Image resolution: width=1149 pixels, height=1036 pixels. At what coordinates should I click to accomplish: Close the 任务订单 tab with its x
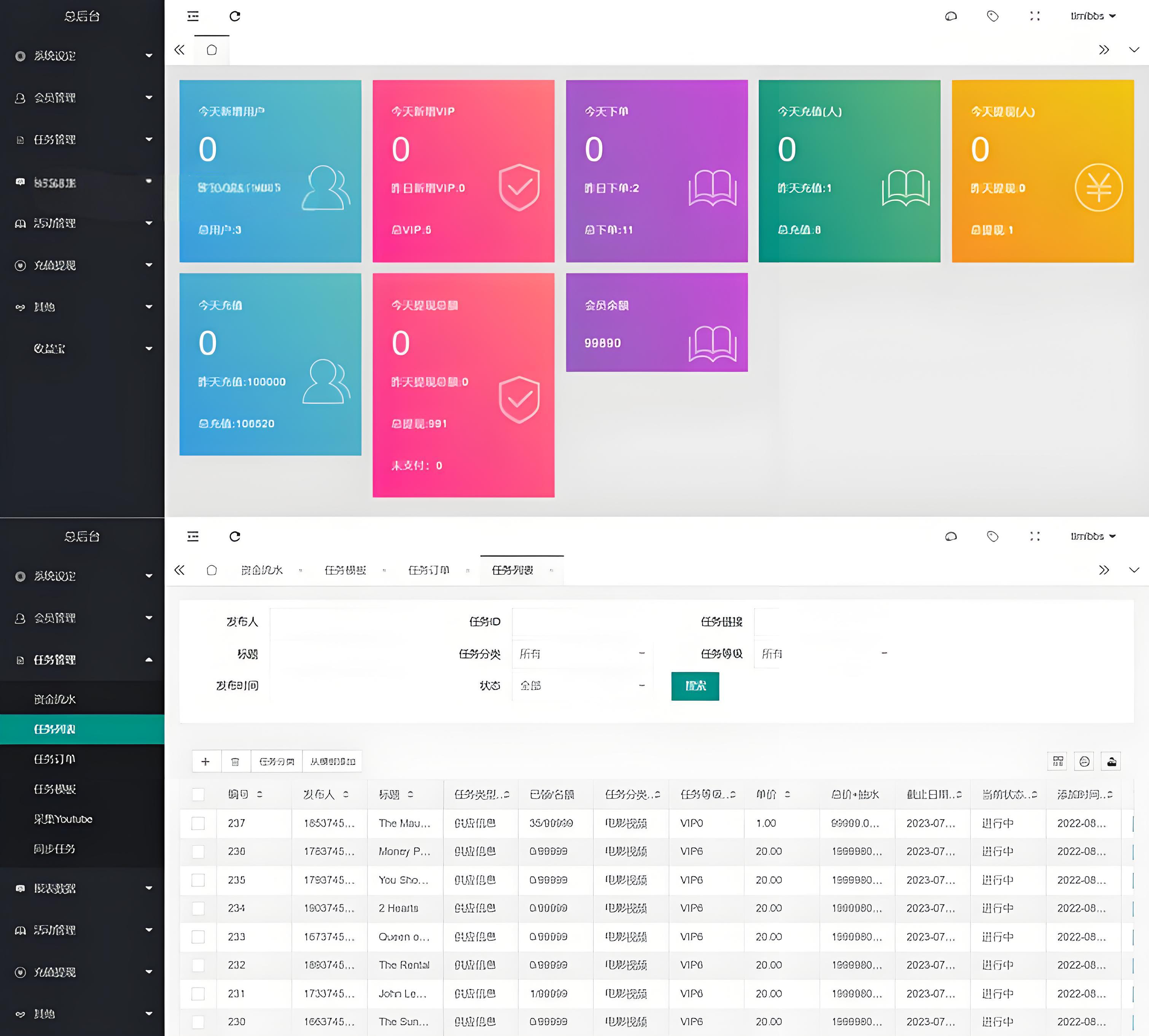(468, 570)
